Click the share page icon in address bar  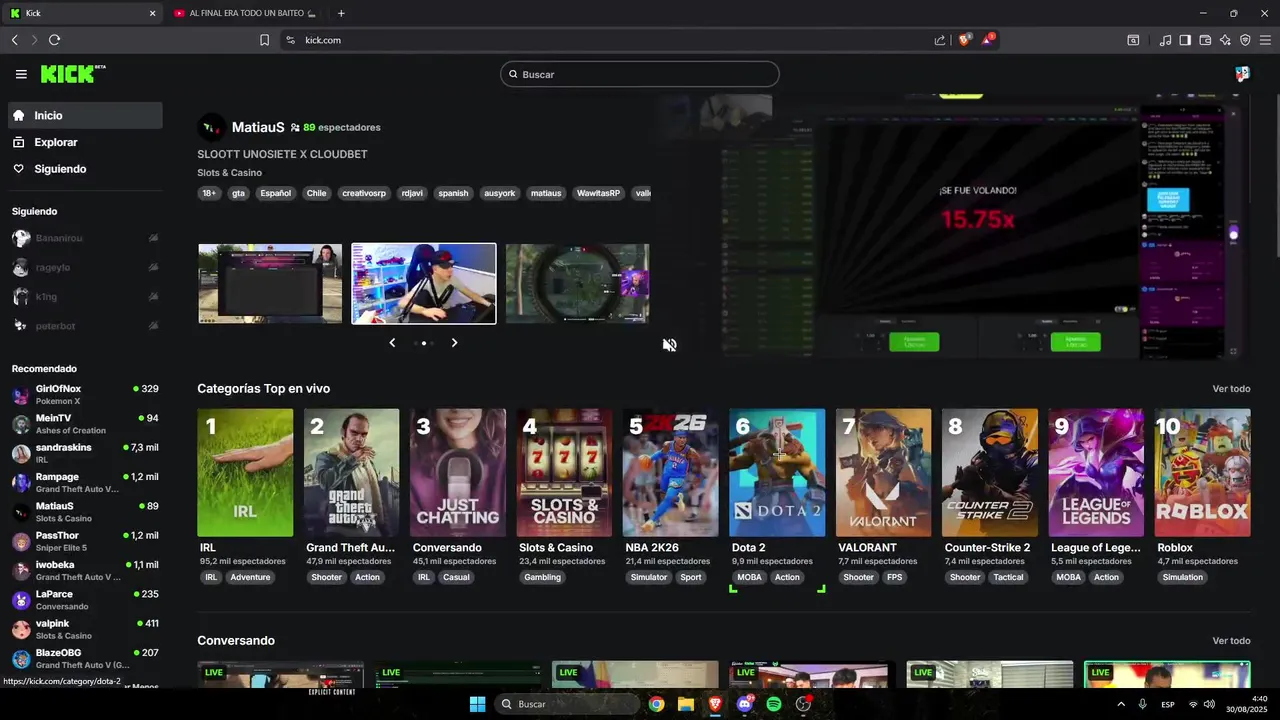coord(940,40)
